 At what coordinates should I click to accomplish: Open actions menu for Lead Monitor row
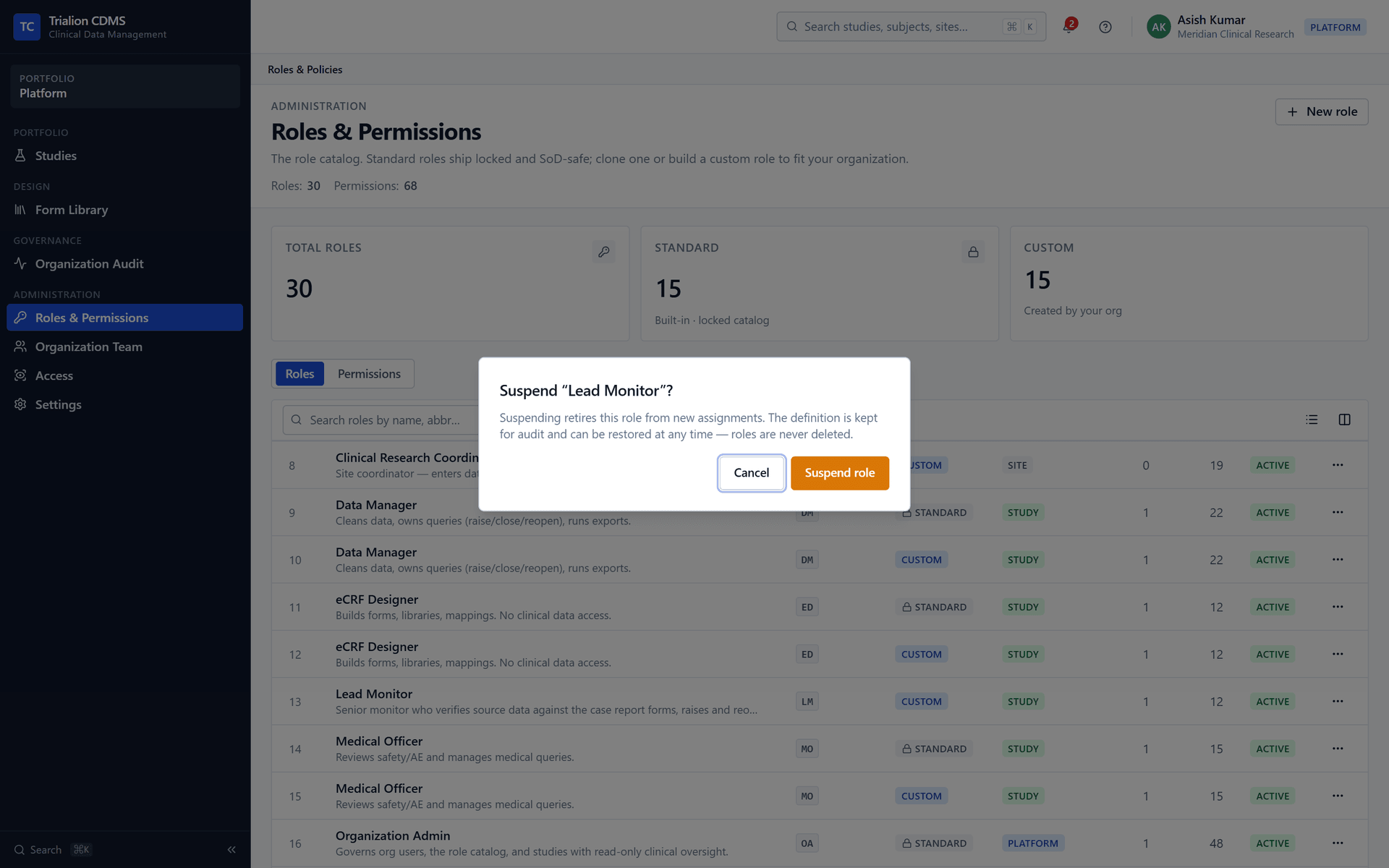tap(1338, 701)
